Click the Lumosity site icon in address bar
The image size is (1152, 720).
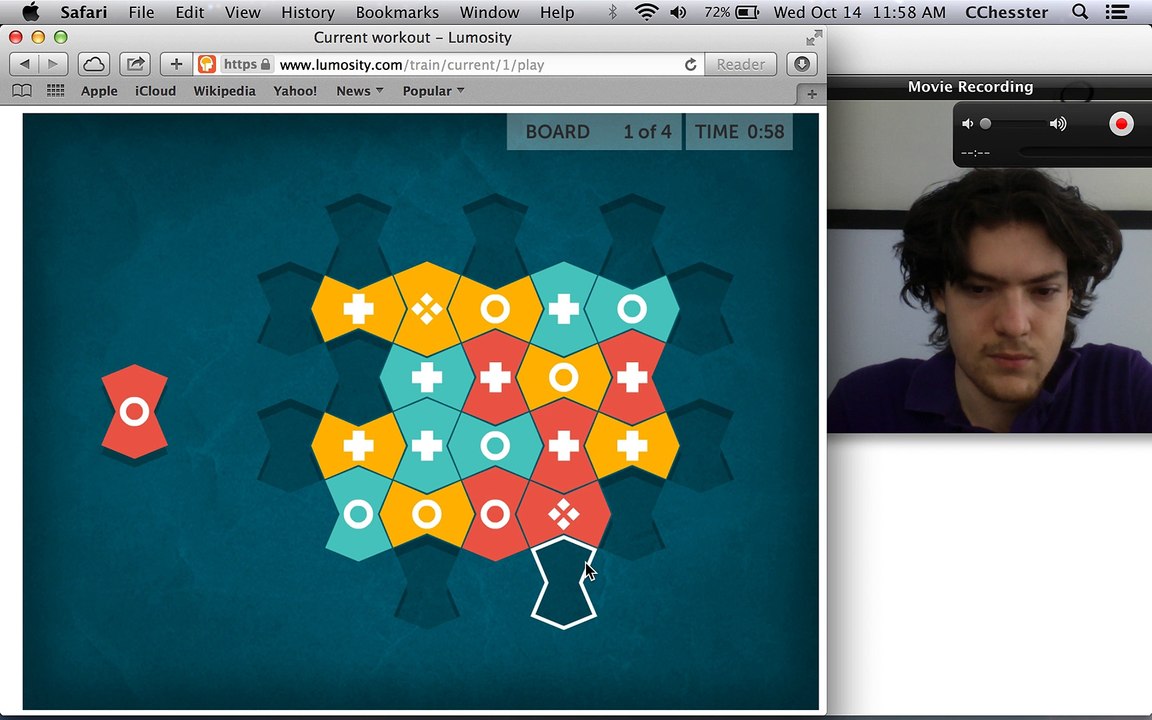pyautogui.click(x=207, y=64)
